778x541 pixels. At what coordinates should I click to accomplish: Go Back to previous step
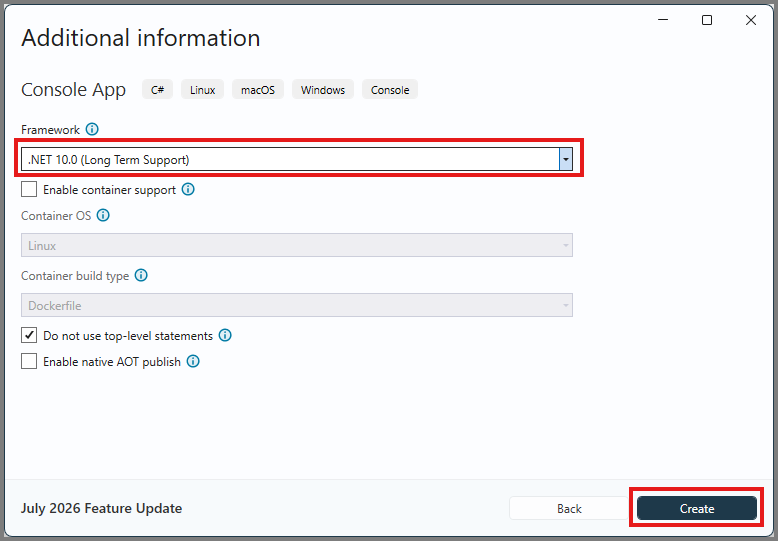pyautogui.click(x=569, y=508)
